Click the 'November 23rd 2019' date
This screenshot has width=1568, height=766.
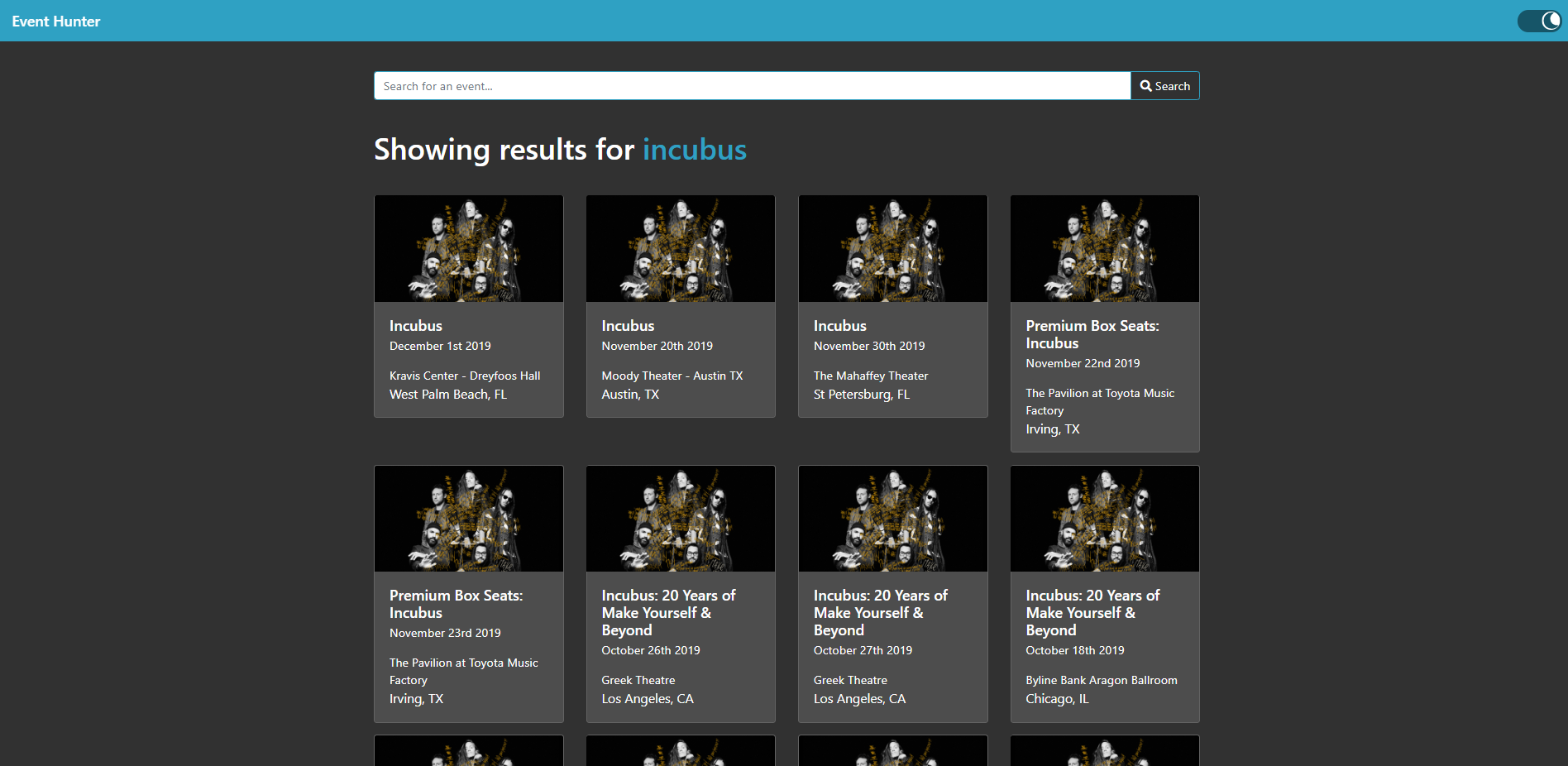(x=445, y=633)
